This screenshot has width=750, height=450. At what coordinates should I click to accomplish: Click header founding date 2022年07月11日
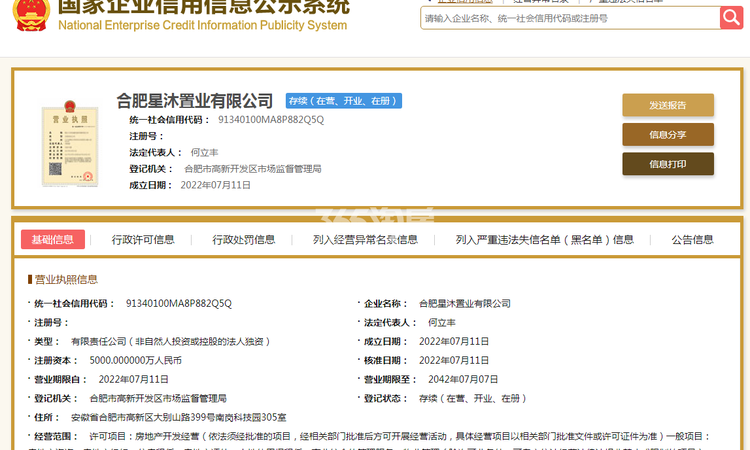tap(215, 185)
